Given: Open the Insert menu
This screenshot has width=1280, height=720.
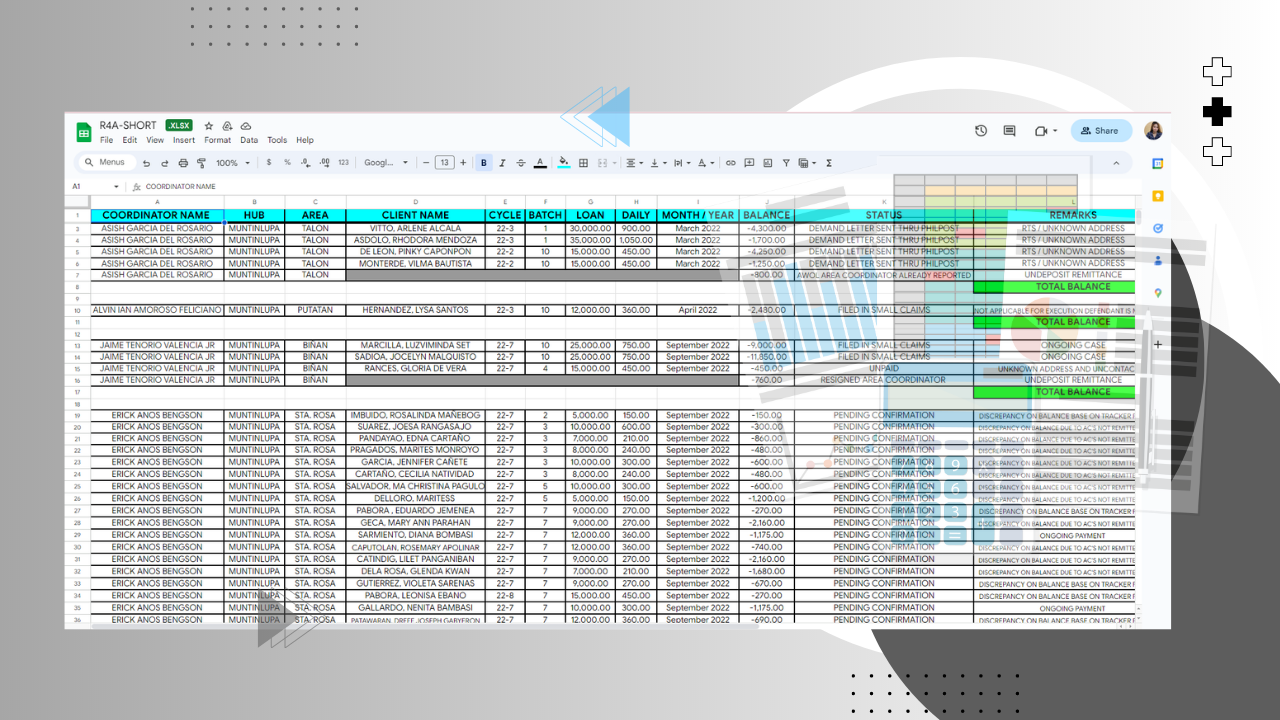Looking at the screenshot, I should pos(184,141).
